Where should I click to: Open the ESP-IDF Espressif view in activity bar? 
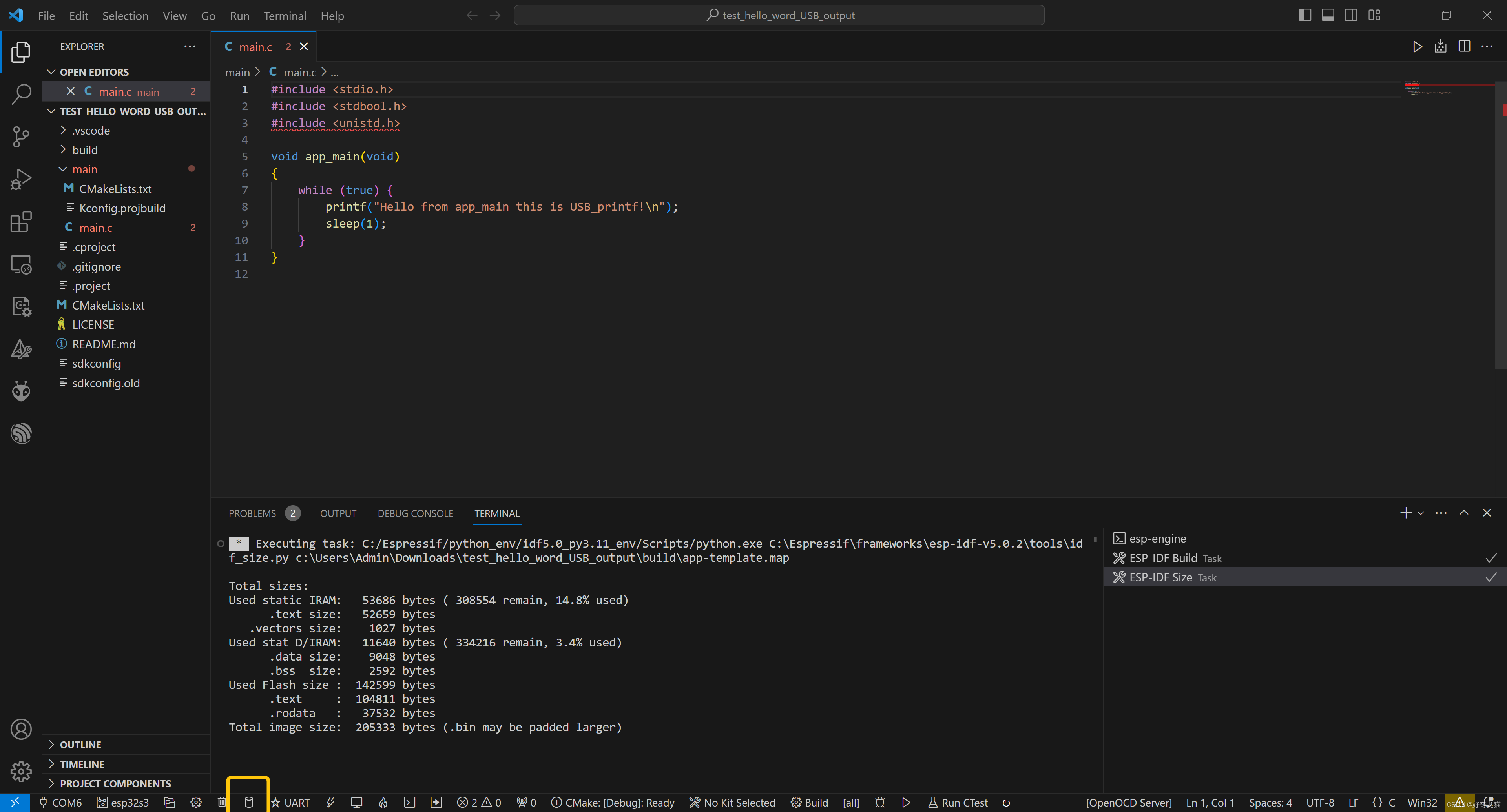click(21, 433)
